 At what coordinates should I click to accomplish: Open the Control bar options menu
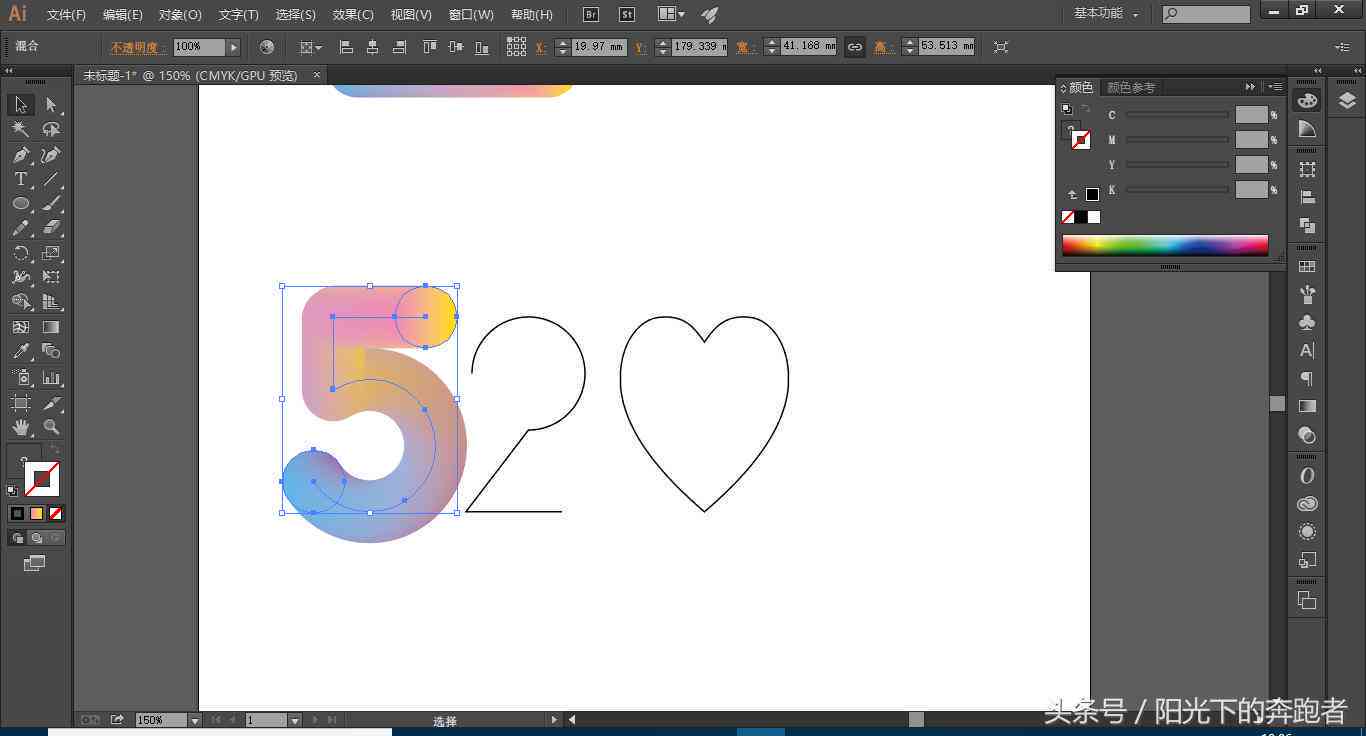(1342, 47)
